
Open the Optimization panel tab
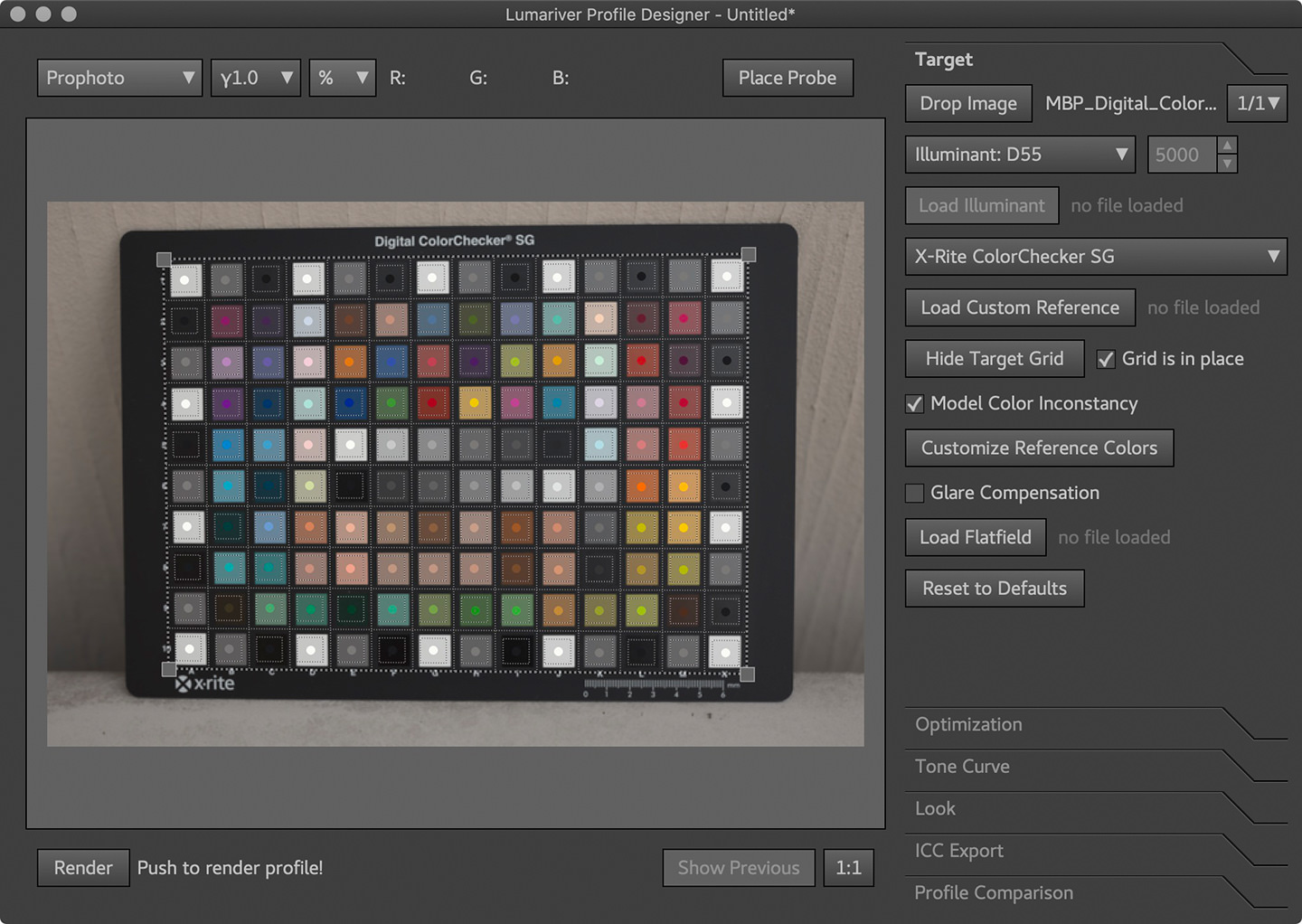(968, 724)
